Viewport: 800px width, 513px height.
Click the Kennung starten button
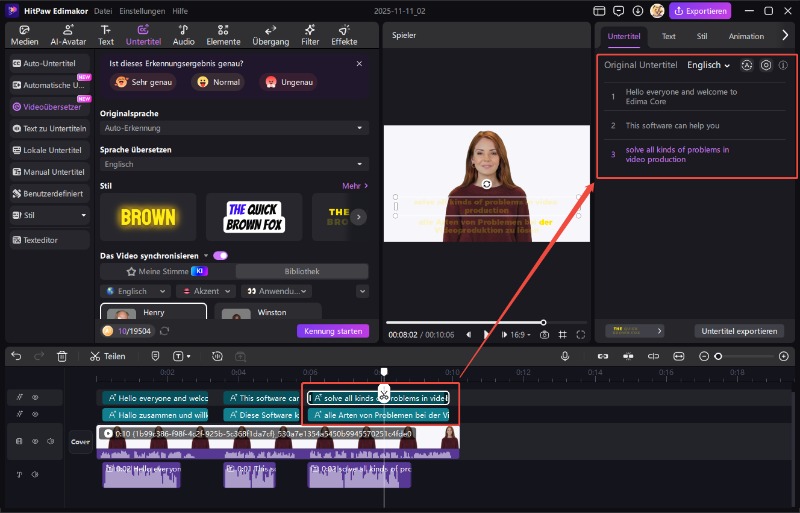332,331
